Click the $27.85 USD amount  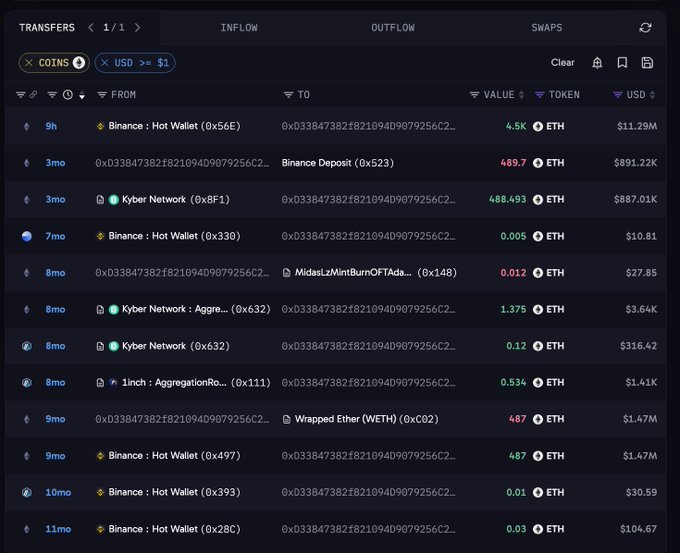pyautogui.click(x=641, y=272)
